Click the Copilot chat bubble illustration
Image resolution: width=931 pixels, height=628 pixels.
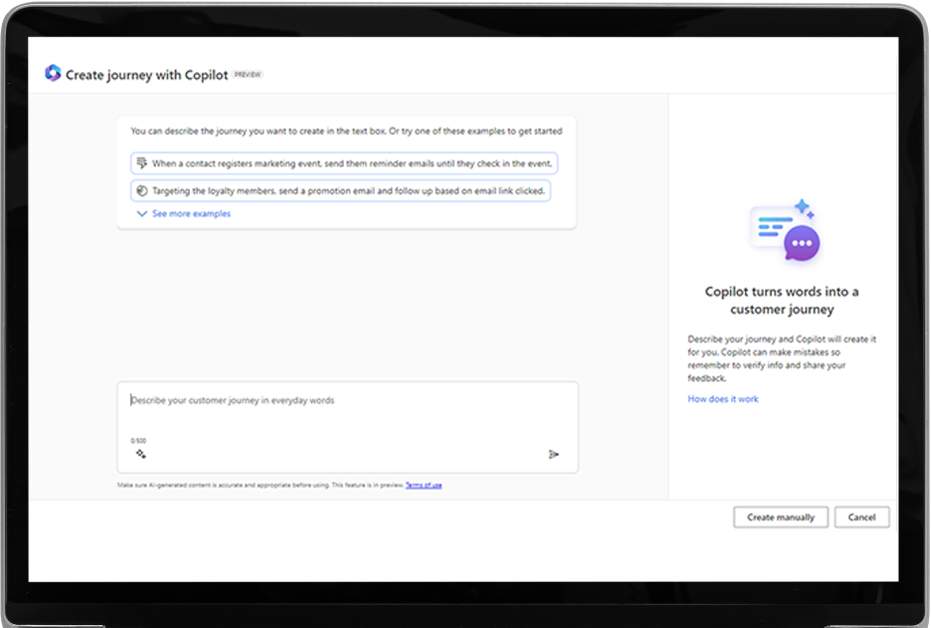pyautogui.click(x=784, y=231)
